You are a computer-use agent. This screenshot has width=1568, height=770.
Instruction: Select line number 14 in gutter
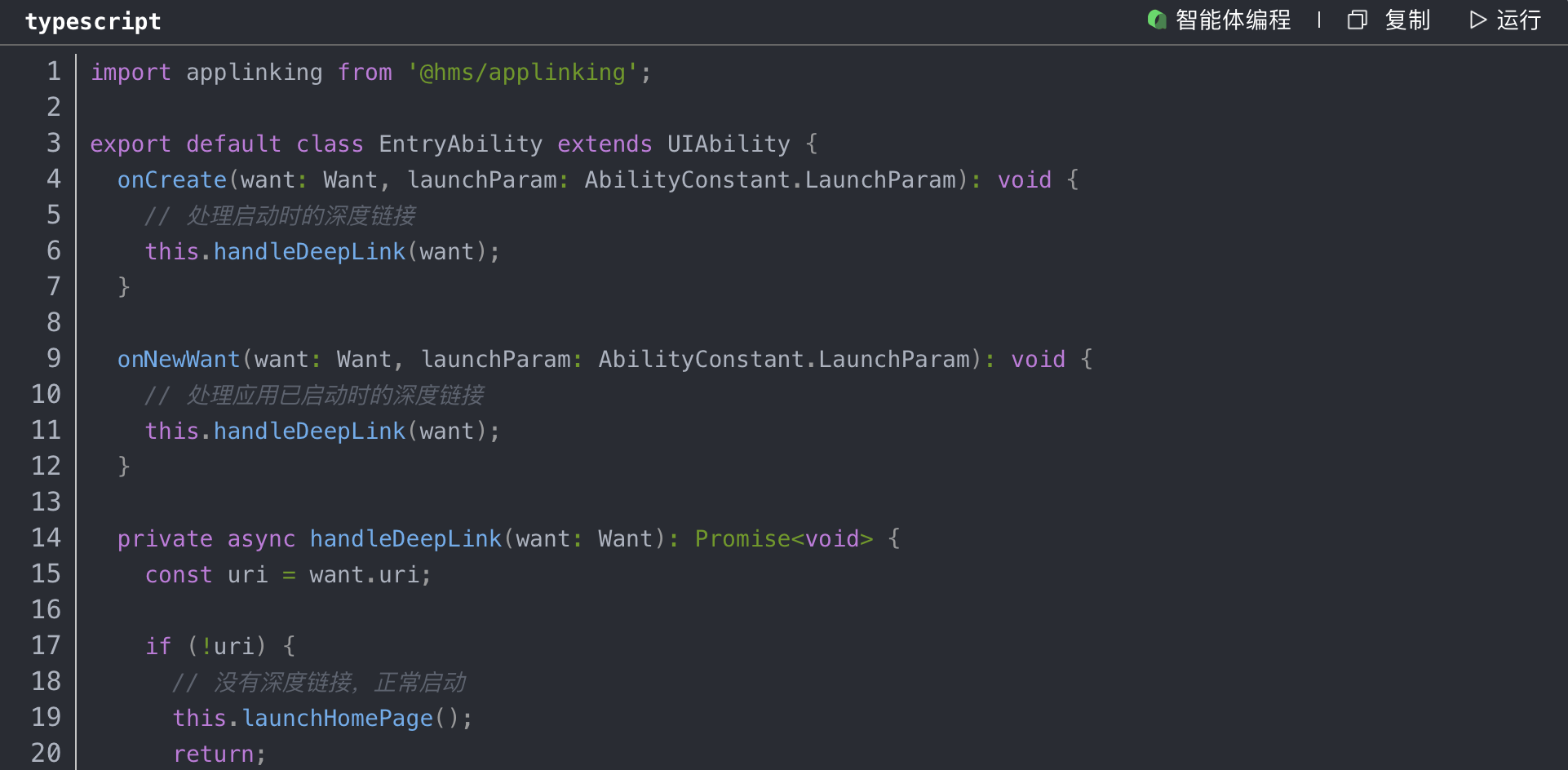[47, 538]
